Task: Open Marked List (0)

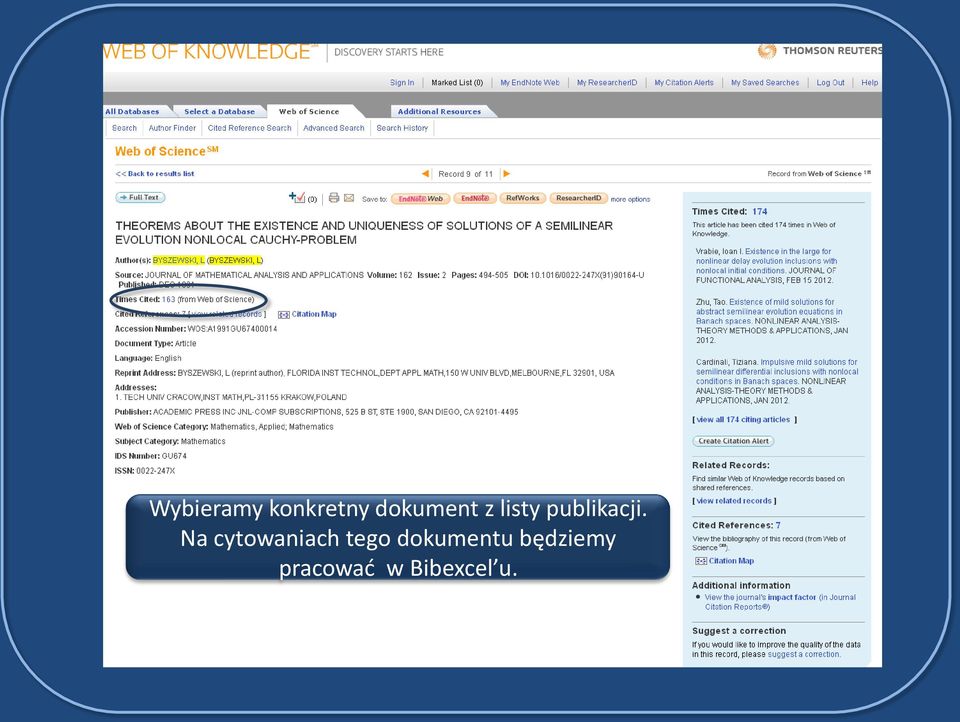Action: tap(457, 83)
